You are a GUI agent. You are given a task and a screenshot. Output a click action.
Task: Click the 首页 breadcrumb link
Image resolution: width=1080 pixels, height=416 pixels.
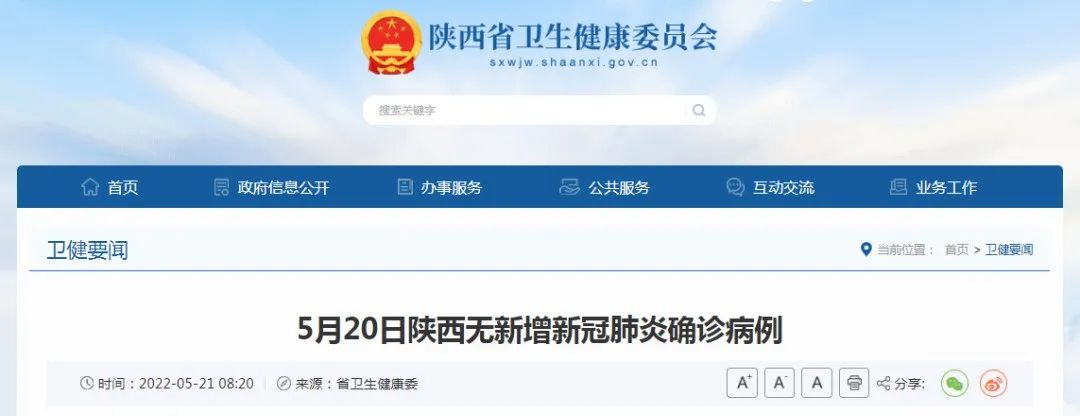pyautogui.click(x=956, y=250)
